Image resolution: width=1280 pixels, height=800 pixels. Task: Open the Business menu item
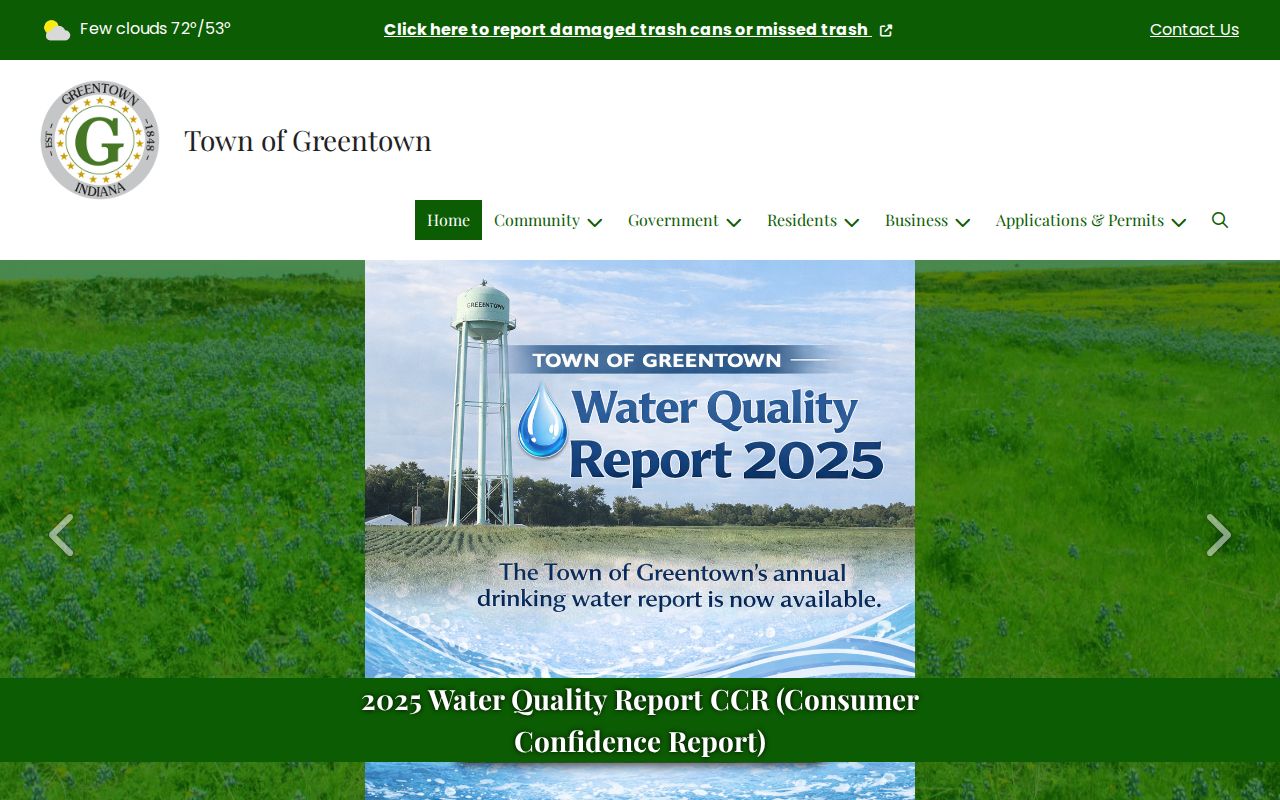click(x=916, y=220)
